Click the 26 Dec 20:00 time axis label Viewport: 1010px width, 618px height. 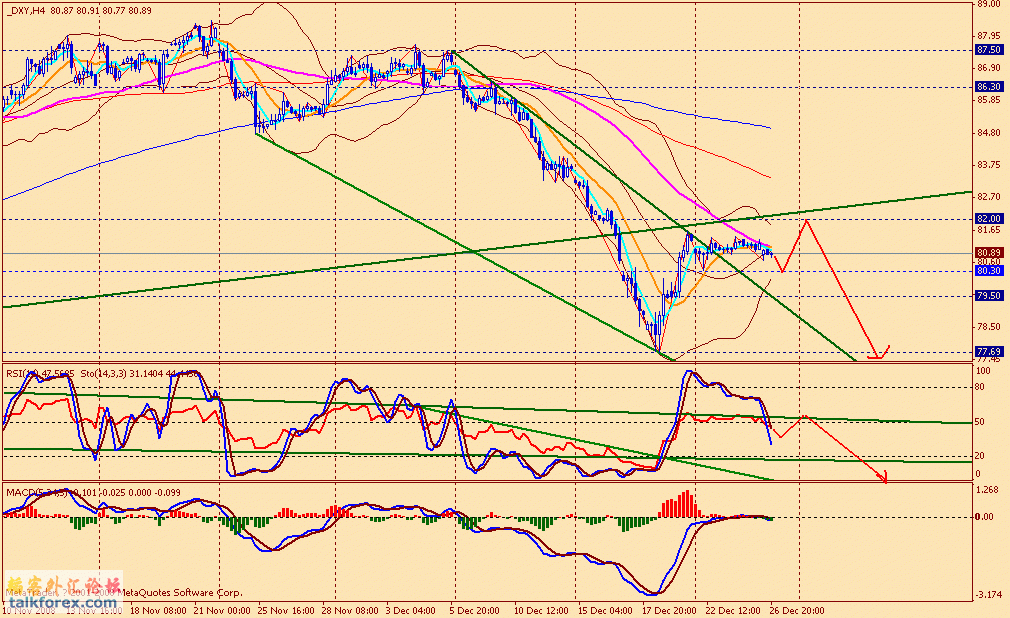[797, 610]
